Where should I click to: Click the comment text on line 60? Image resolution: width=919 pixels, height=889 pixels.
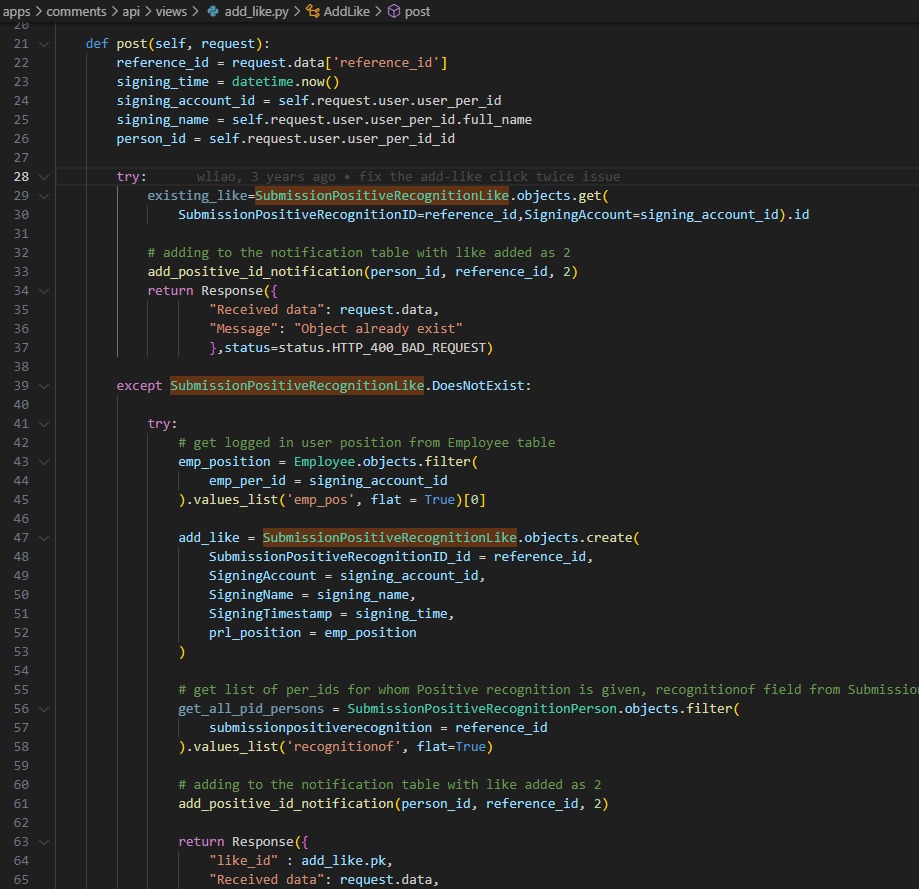click(390, 785)
